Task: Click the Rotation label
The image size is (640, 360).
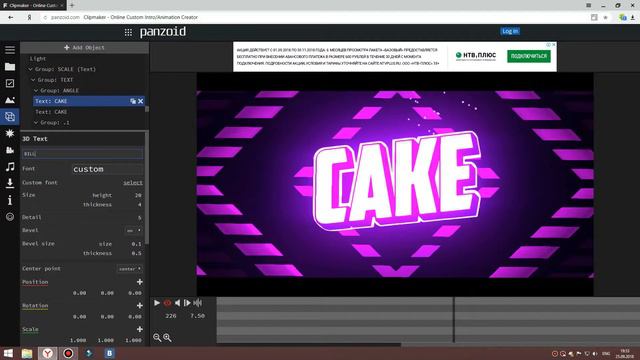Action: pos(35,306)
